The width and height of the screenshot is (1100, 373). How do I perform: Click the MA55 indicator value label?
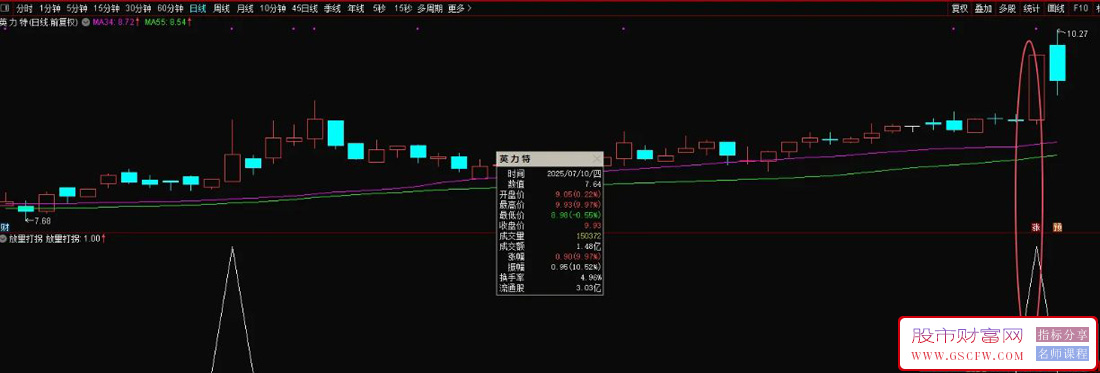click(x=168, y=22)
